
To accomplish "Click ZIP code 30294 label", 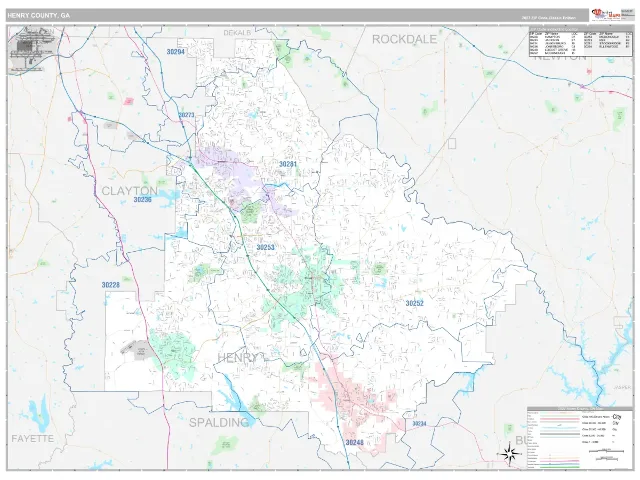I will point(176,52).
